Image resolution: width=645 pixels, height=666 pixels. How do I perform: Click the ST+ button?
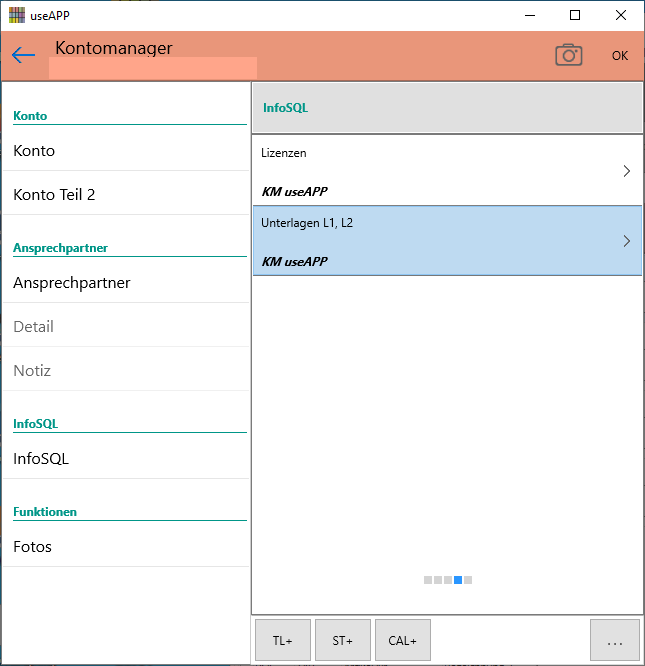pos(343,640)
